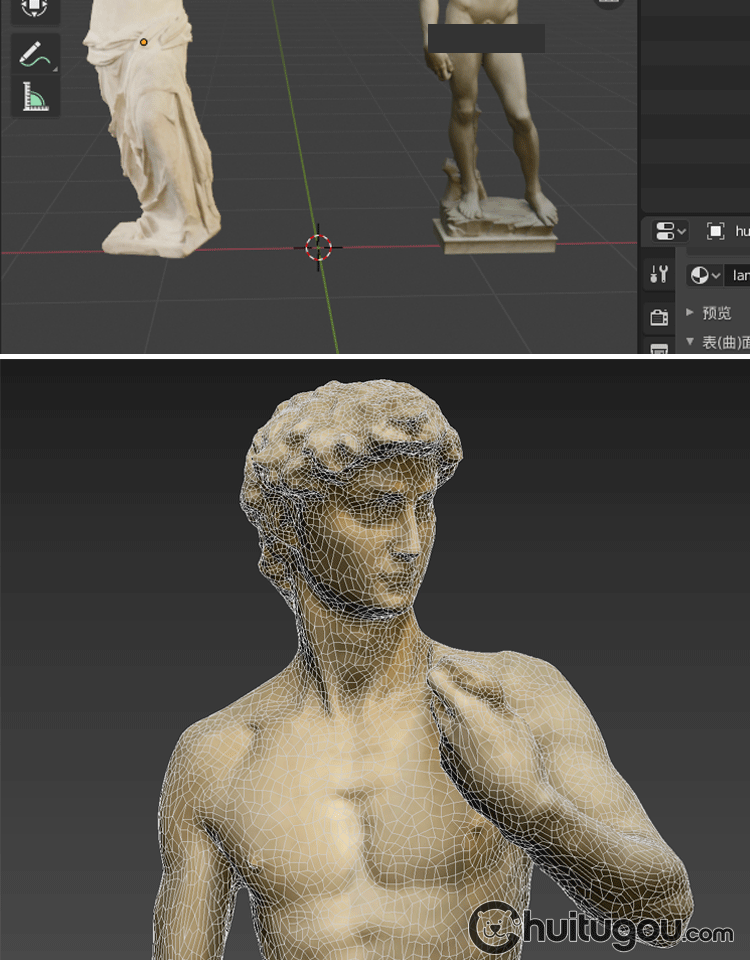This screenshot has height=960, width=750.
Task: Open the material browse sphere dropdown
Action: click(705, 275)
